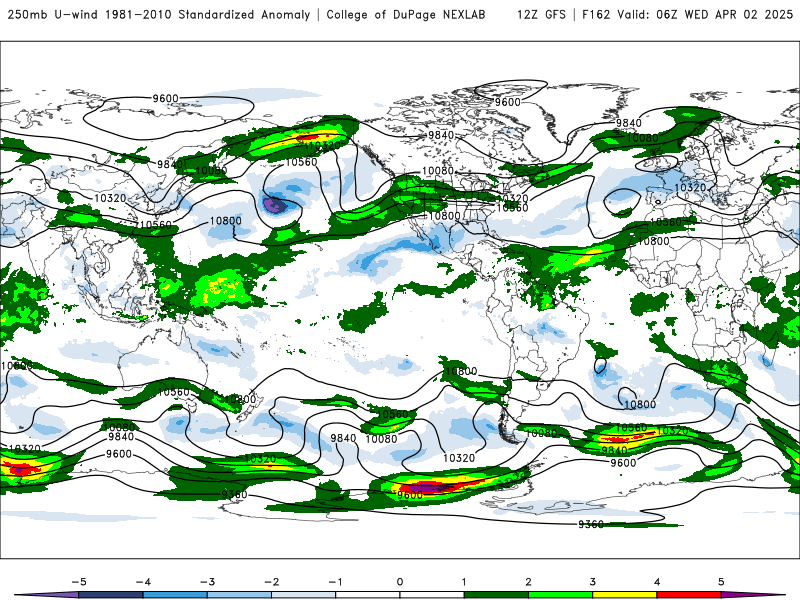The width and height of the screenshot is (800, 600).
Task: Click the 10080 contour label west of Scandinavia
Action: point(642,138)
